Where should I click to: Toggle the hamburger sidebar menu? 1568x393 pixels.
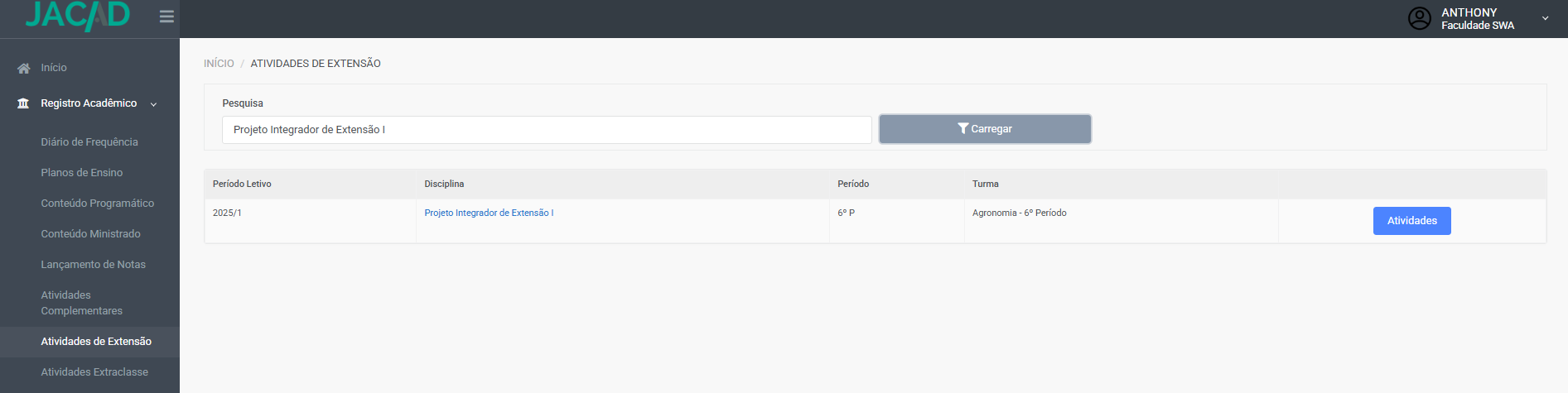click(166, 17)
